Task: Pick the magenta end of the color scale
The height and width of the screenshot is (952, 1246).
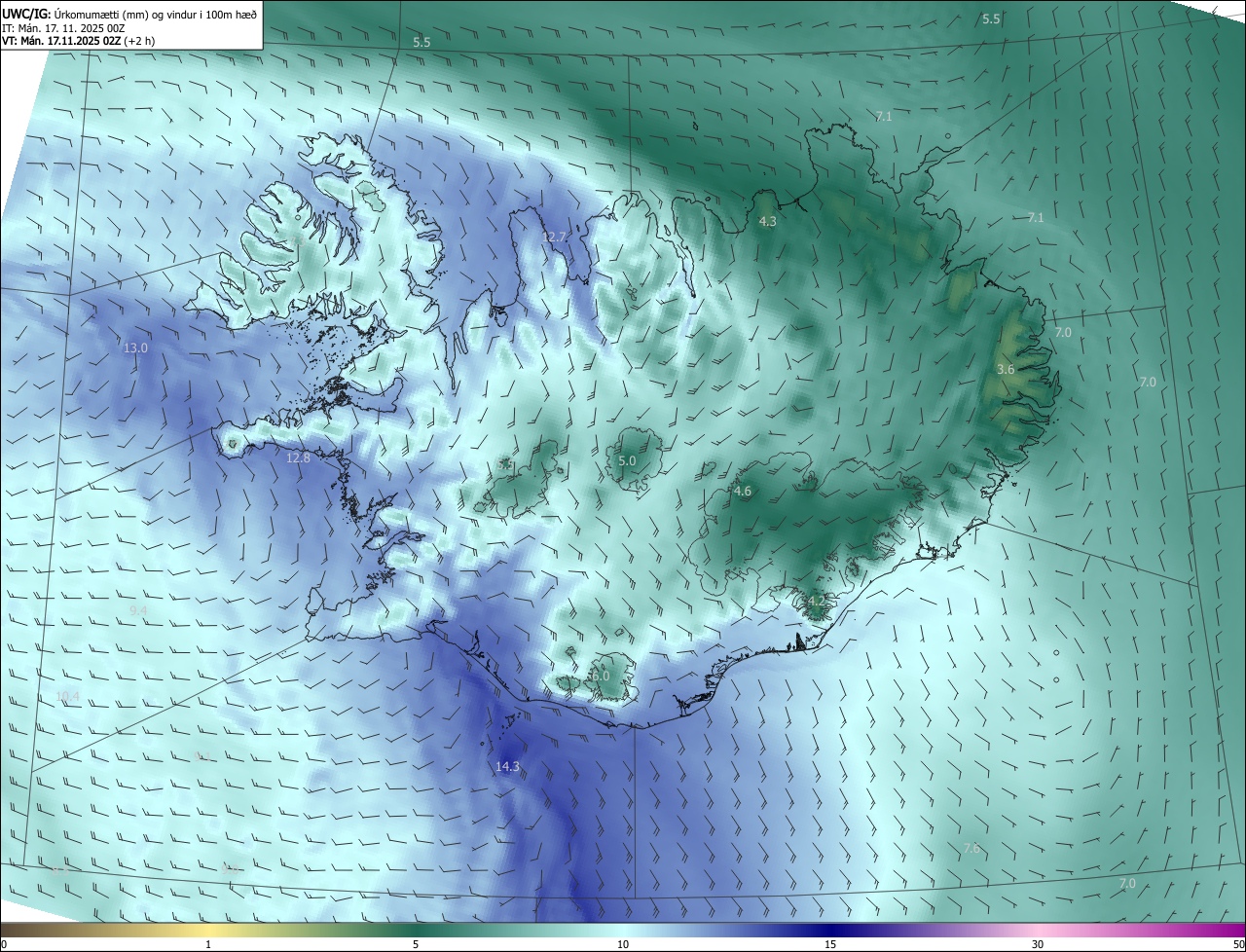Action: click(x=1228, y=930)
